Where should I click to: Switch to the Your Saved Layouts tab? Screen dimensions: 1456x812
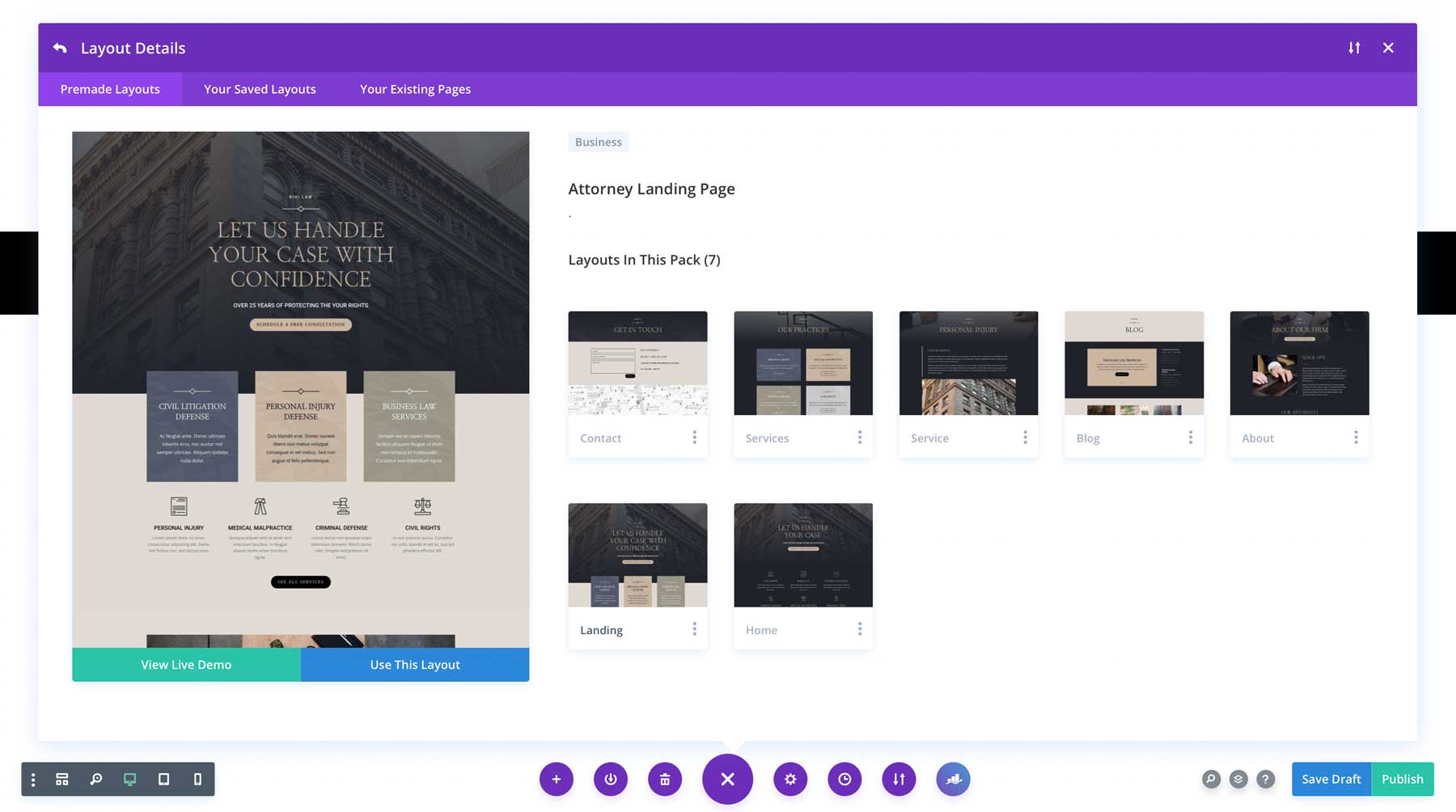pyautogui.click(x=259, y=89)
